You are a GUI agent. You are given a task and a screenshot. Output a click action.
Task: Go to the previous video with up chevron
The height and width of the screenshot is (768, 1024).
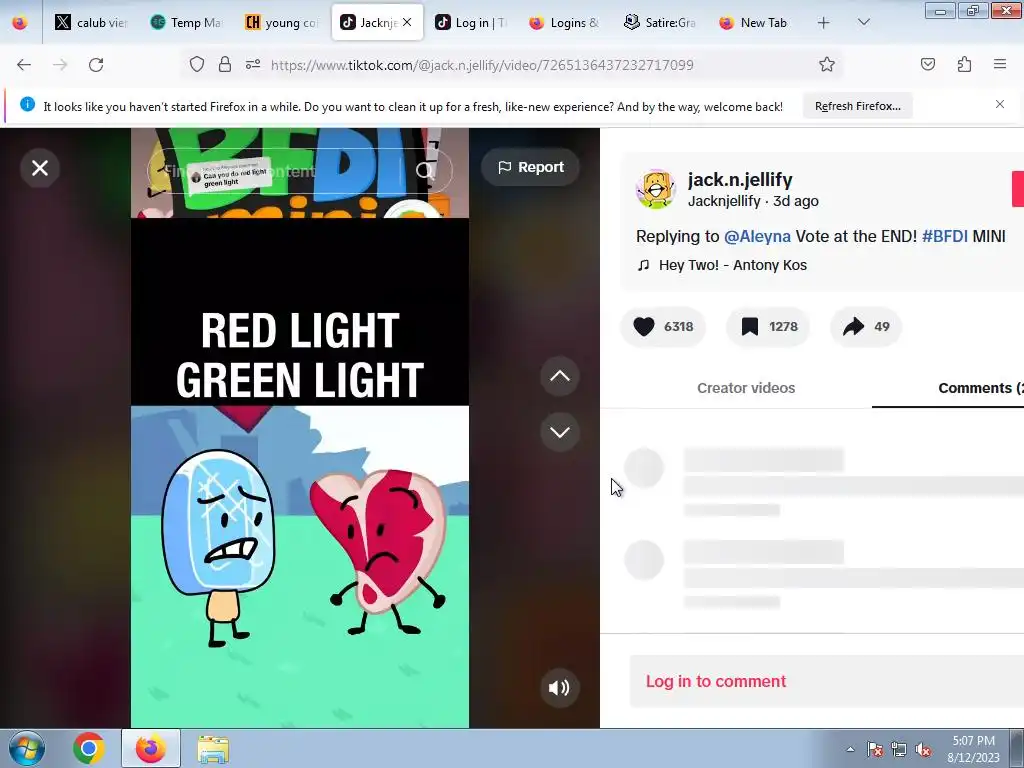pyautogui.click(x=560, y=376)
